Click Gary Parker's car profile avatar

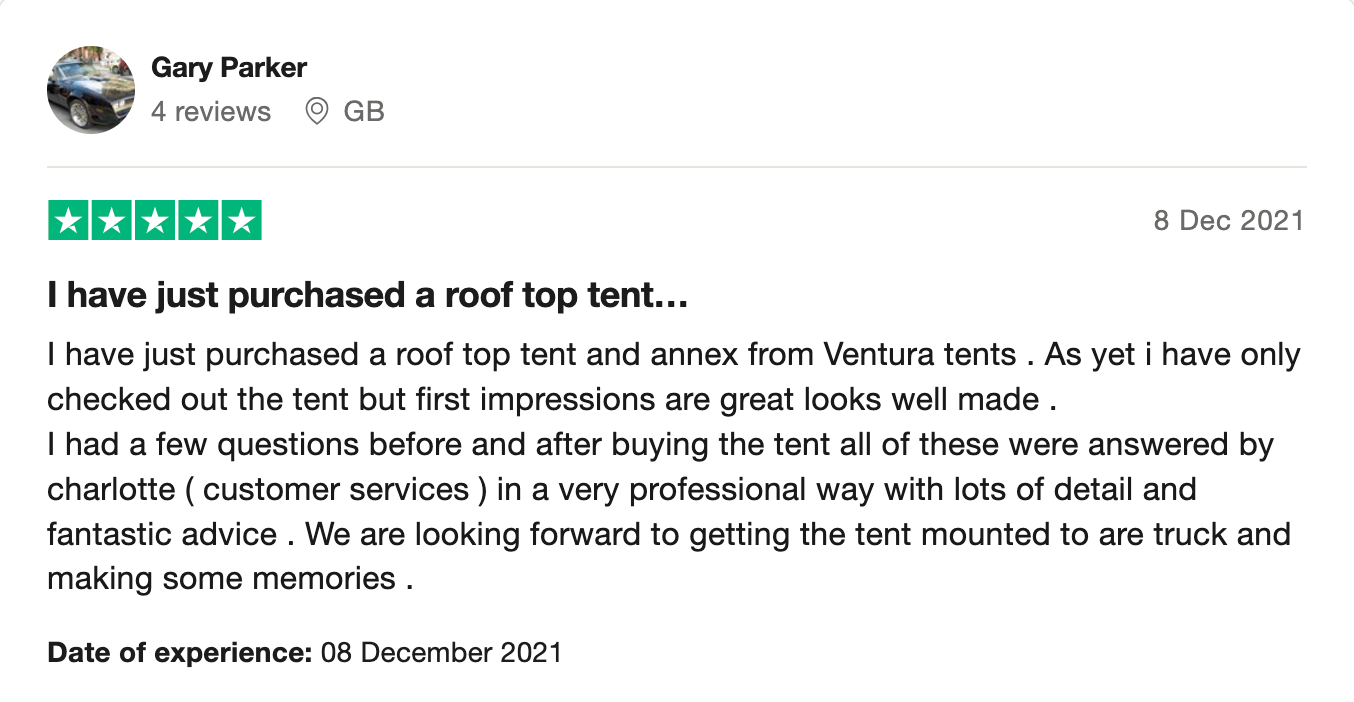click(91, 90)
